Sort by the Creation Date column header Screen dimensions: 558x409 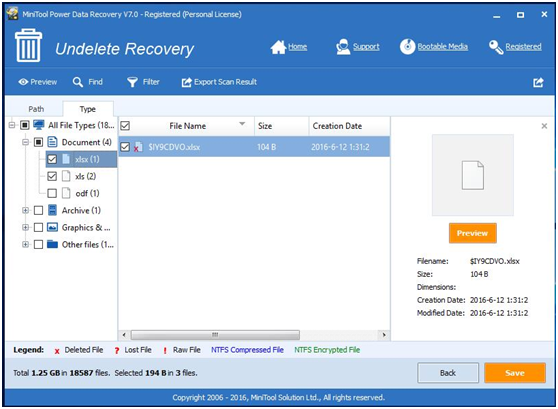[349, 126]
